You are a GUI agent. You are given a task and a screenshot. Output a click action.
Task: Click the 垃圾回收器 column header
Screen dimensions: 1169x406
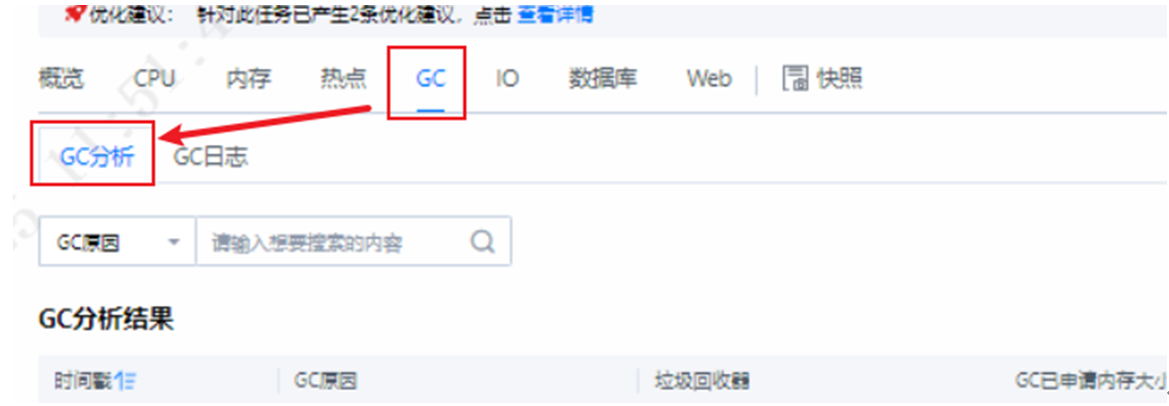coord(702,381)
